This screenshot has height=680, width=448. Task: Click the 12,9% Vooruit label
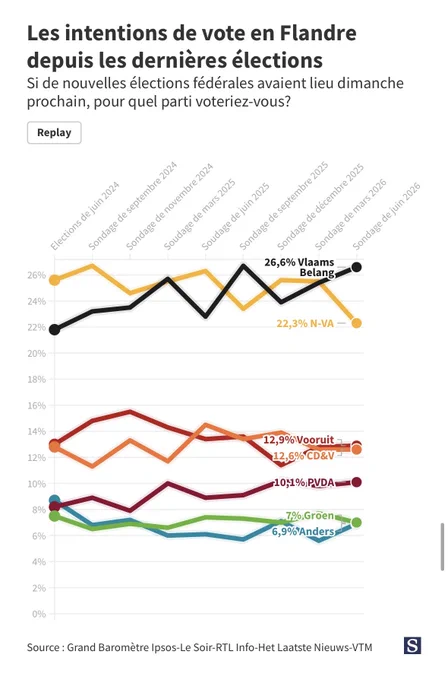(x=299, y=440)
